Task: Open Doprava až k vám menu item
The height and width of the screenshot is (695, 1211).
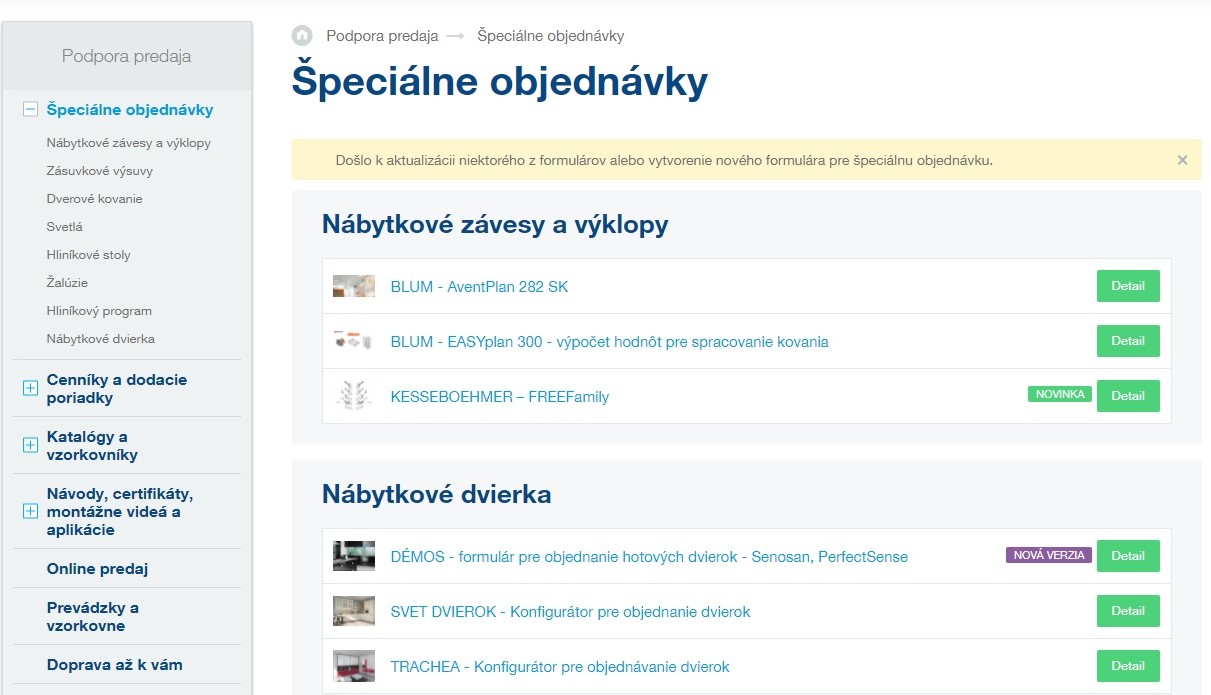Action: 114,665
